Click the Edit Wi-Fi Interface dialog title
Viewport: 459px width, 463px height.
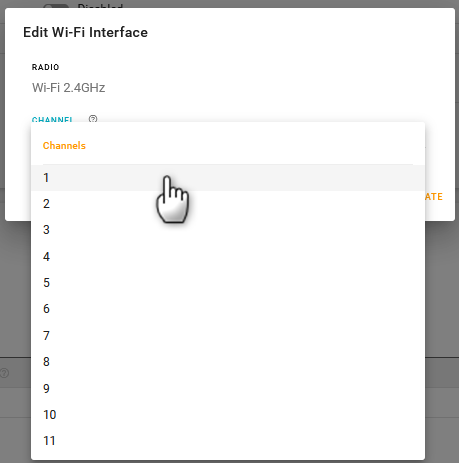[x=85, y=32]
